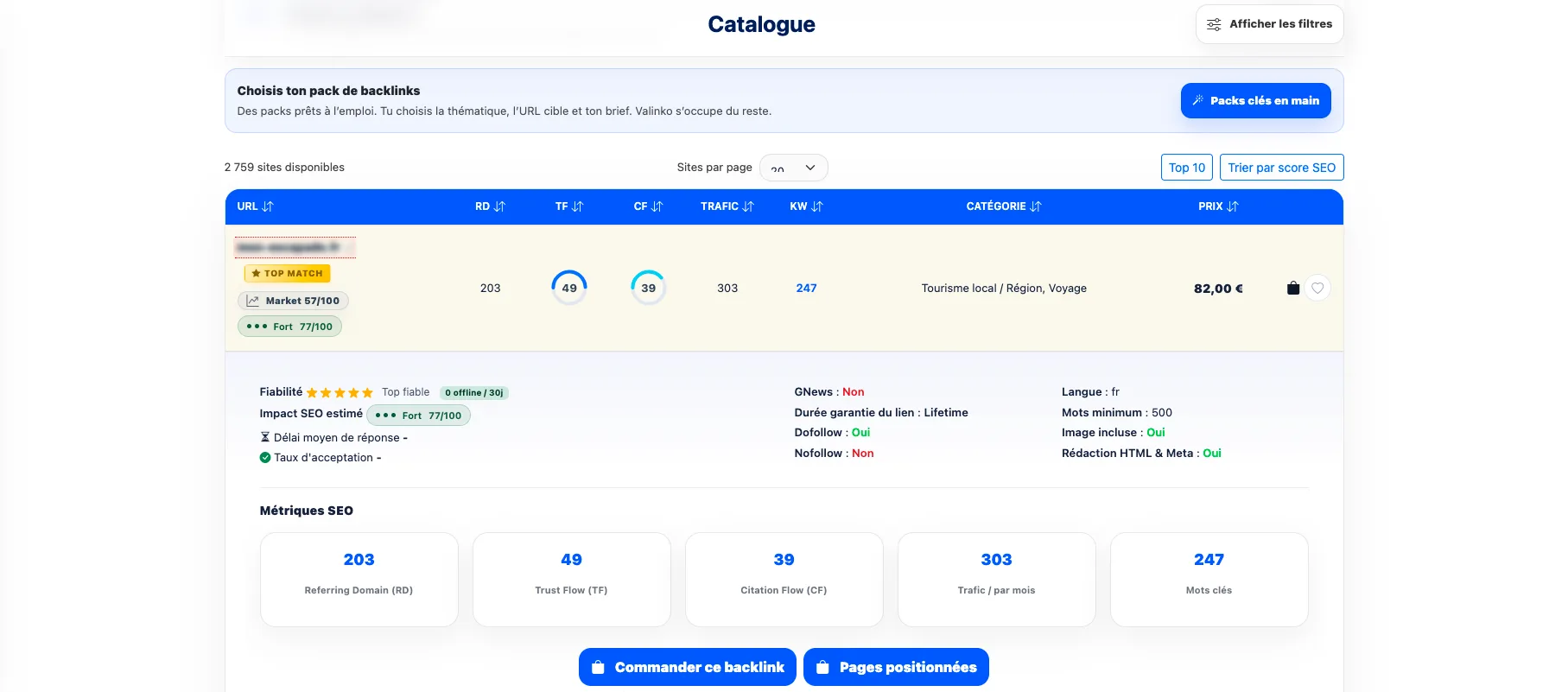This screenshot has width=1568, height=692.
Task: Sort table by TRAFIC column
Action: click(x=727, y=206)
